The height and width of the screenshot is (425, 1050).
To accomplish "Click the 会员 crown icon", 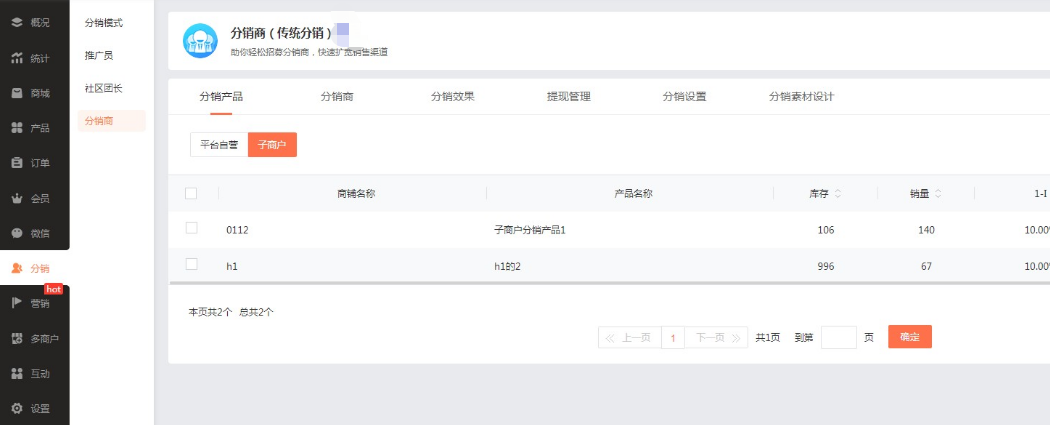I will tap(17, 198).
